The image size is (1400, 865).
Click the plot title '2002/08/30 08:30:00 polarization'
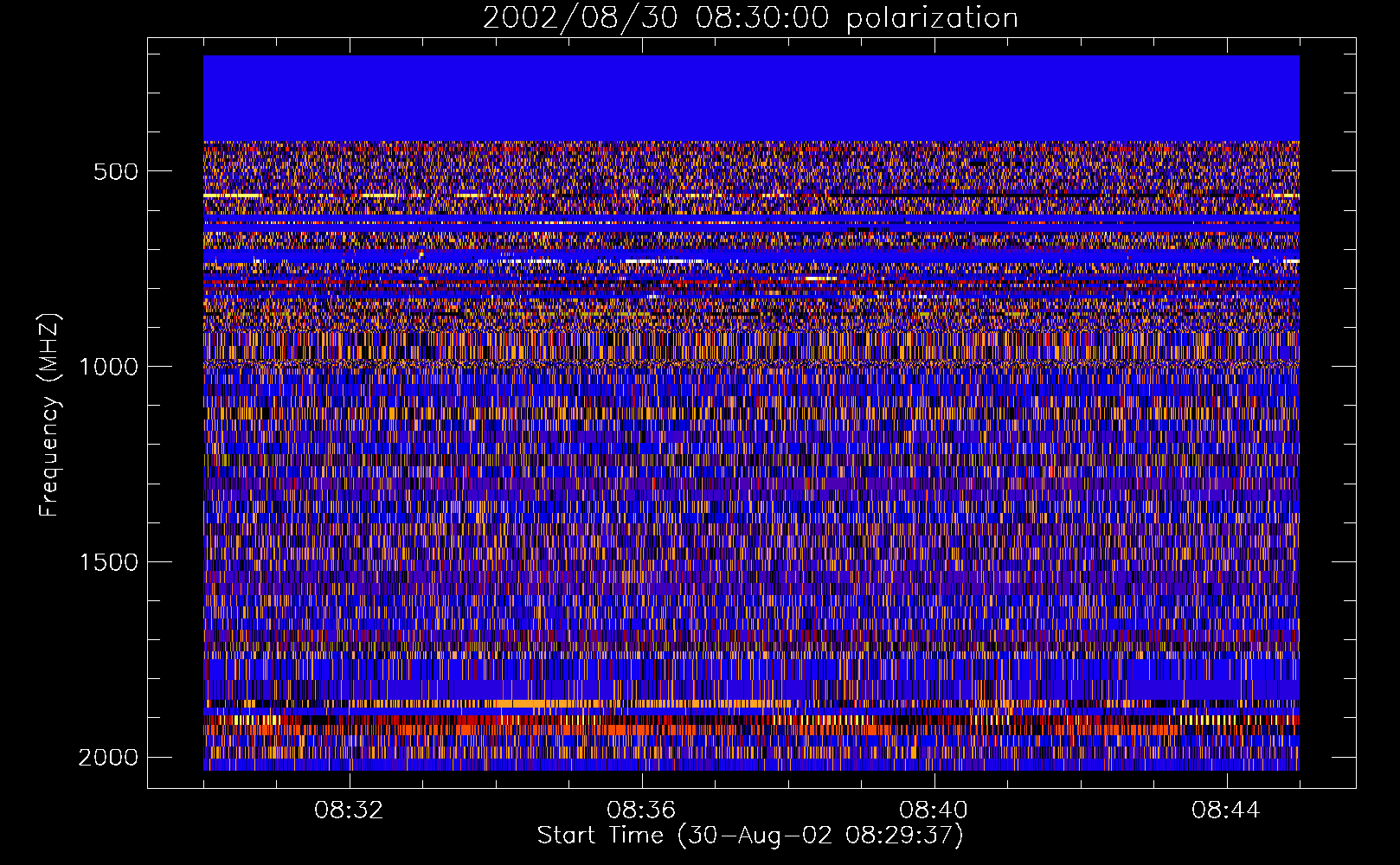click(x=750, y=18)
